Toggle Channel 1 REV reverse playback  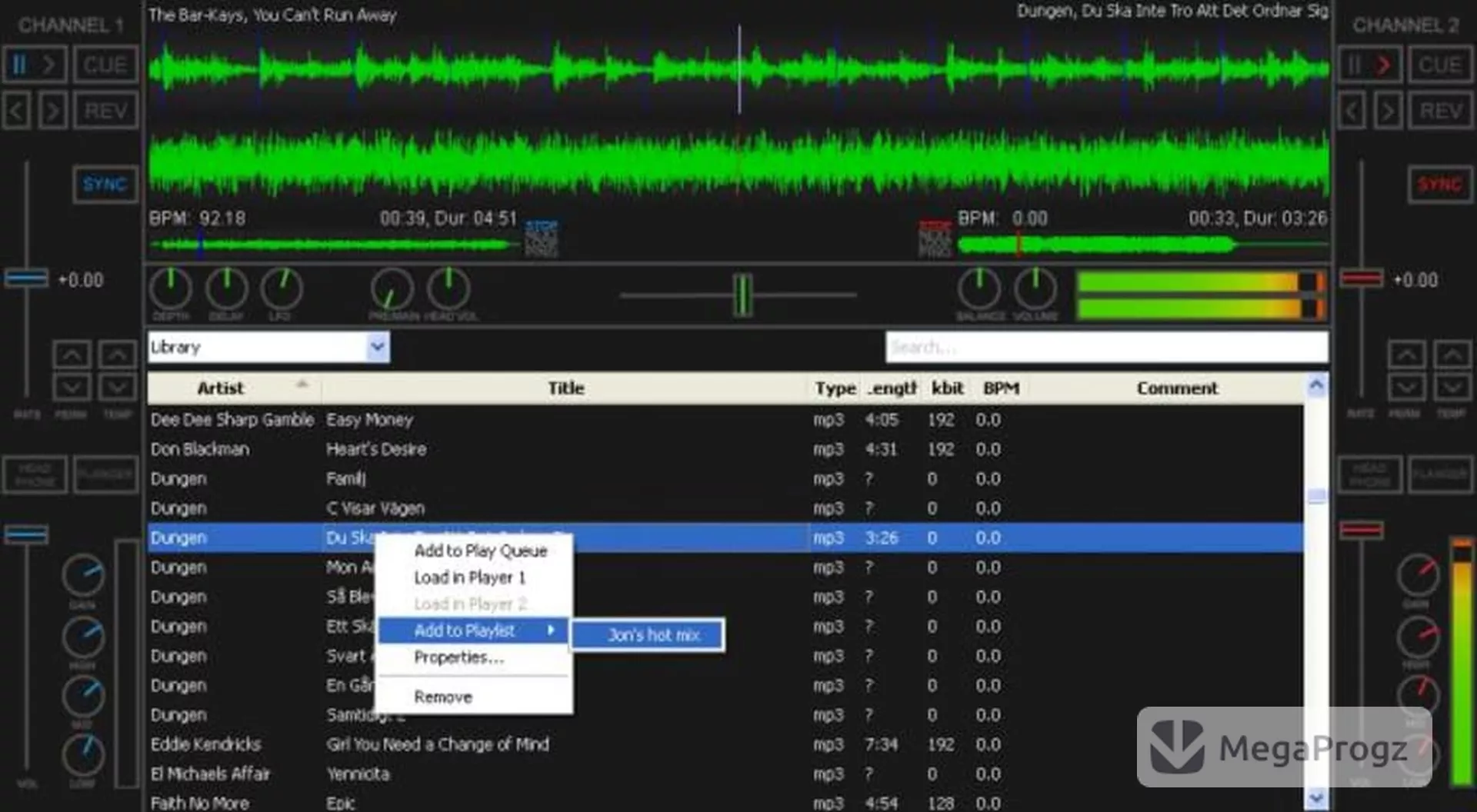point(105,111)
